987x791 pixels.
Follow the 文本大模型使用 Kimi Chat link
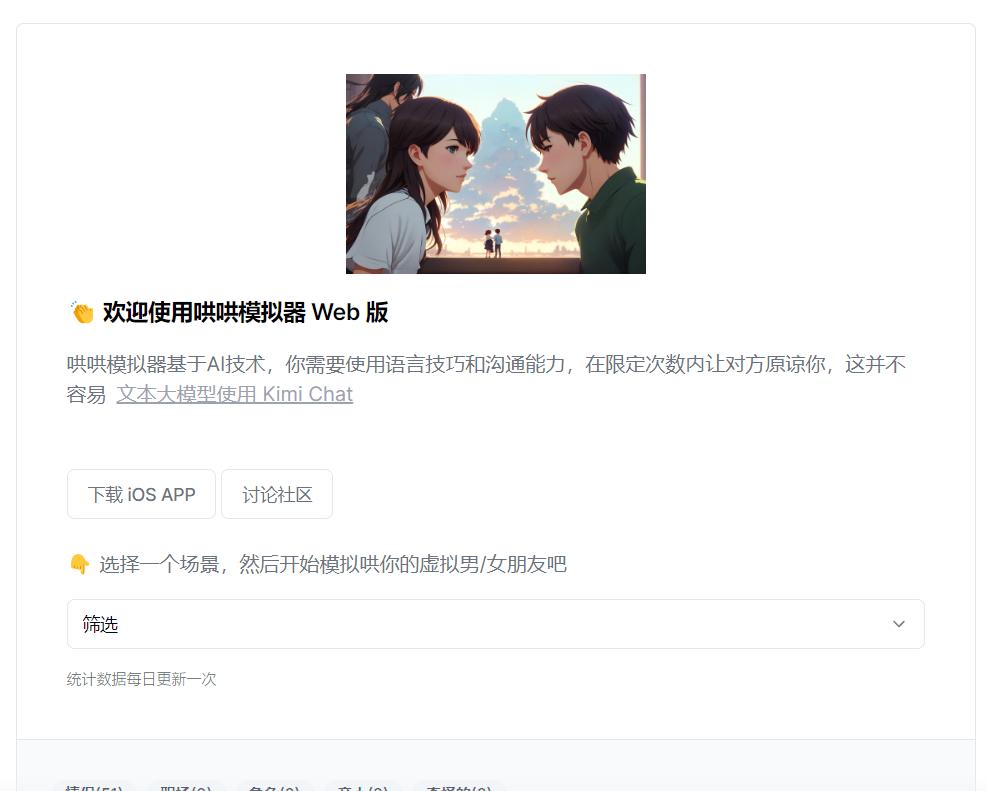point(235,394)
